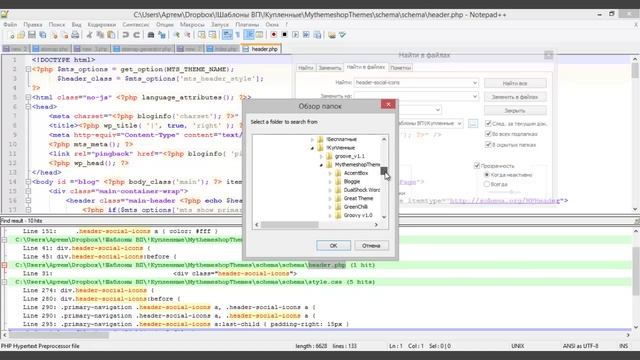
Task: Collapse the fold marker on code line 2
Action: coord(28,69)
